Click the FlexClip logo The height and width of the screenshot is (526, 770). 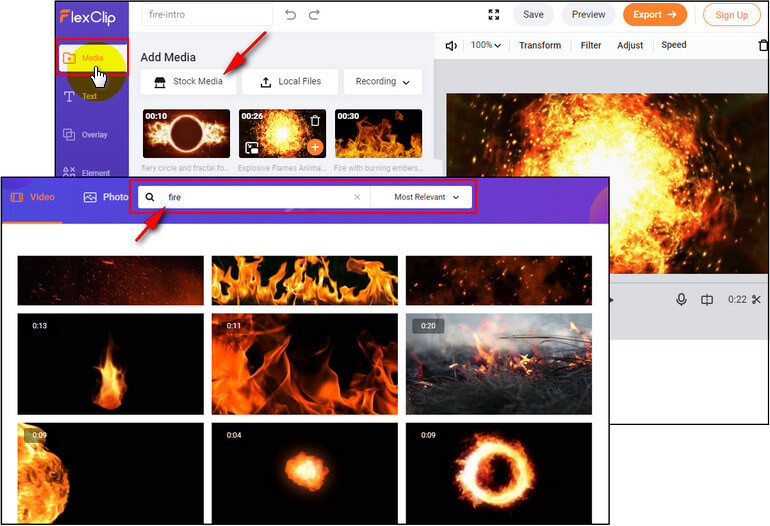(x=88, y=17)
